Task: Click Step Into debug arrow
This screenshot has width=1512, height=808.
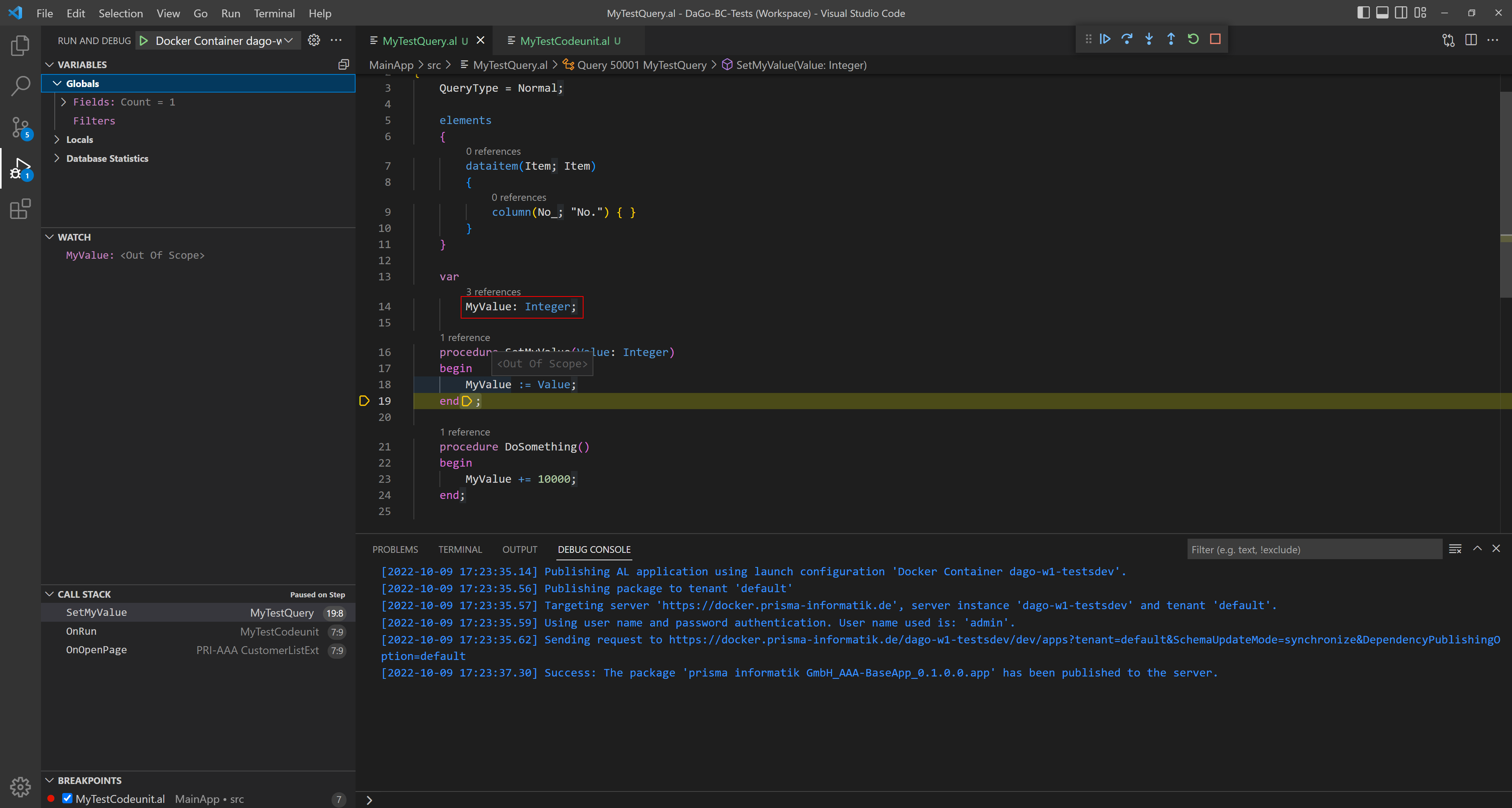Action: (1149, 39)
